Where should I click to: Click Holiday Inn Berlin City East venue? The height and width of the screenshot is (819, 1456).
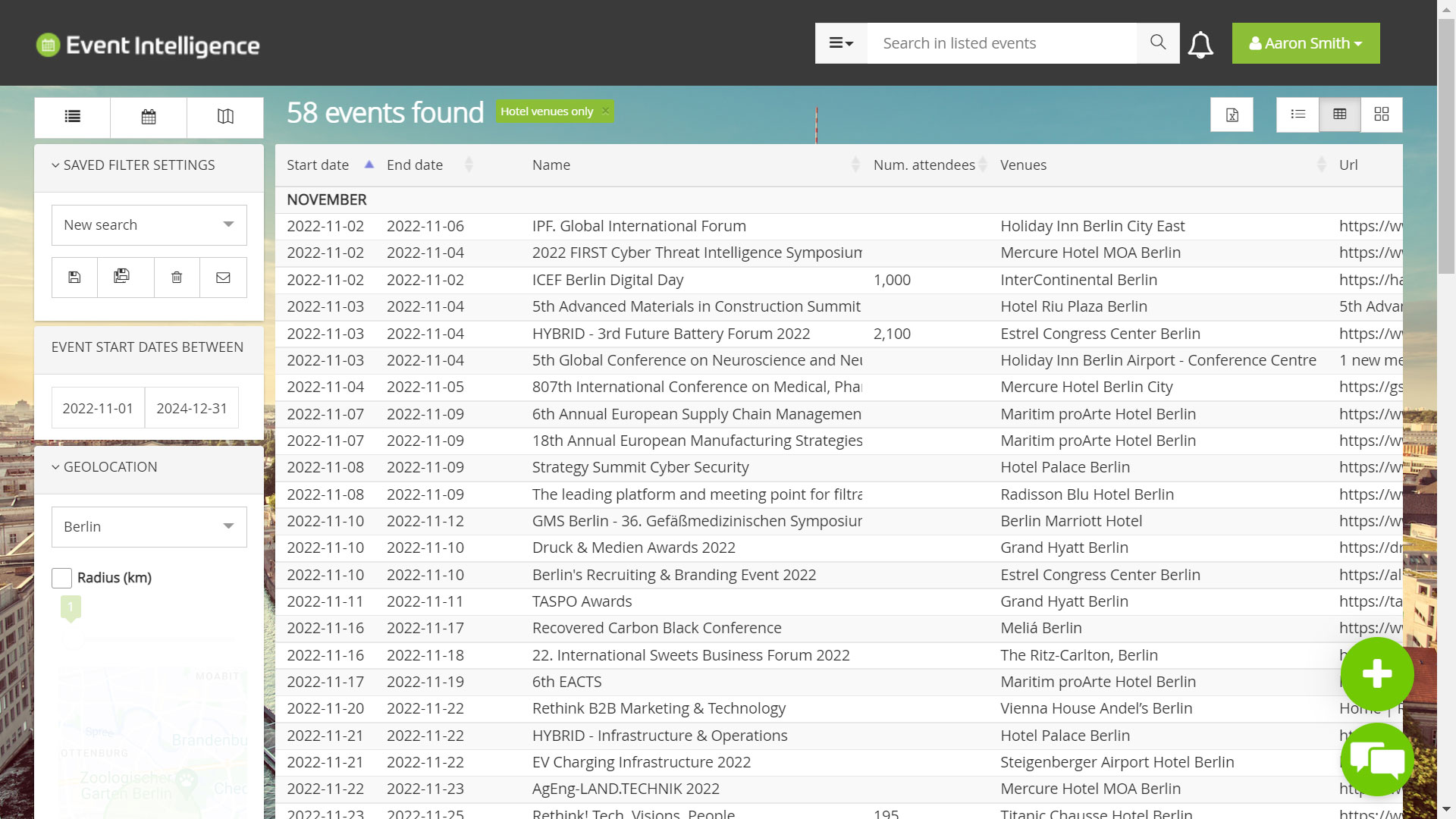(x=1093, y=226)
